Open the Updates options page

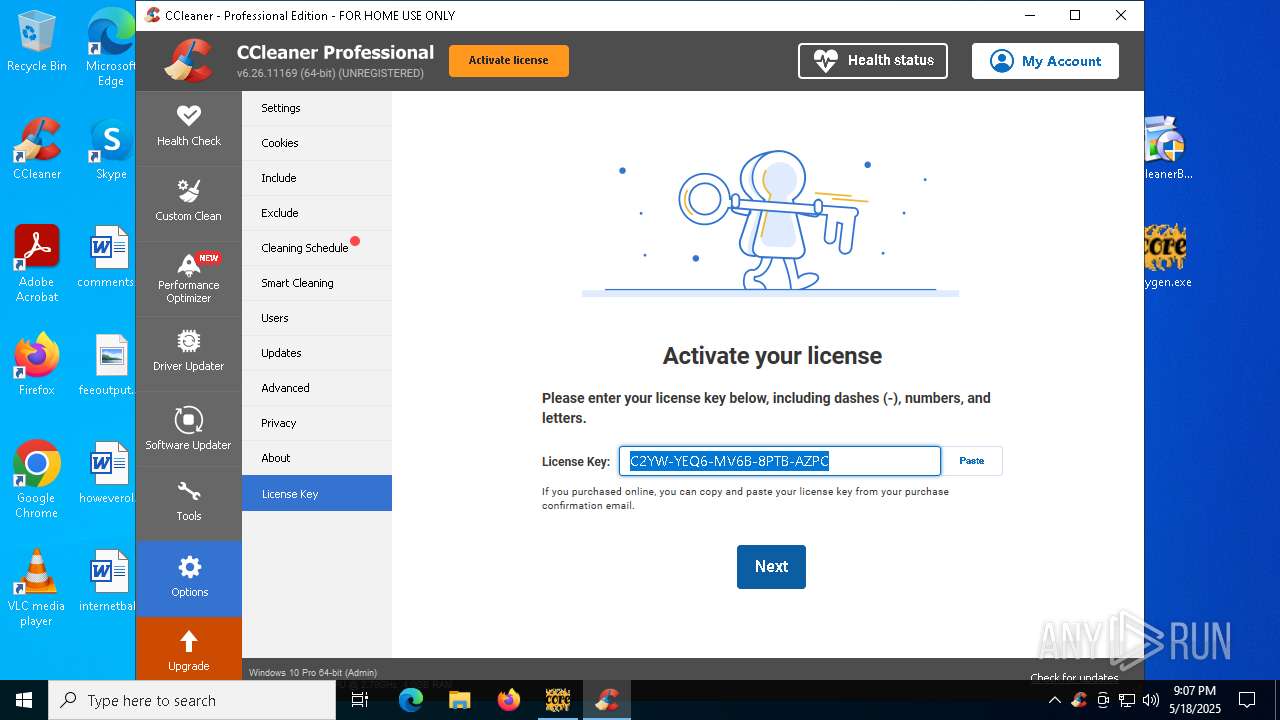tap(317, 353)
